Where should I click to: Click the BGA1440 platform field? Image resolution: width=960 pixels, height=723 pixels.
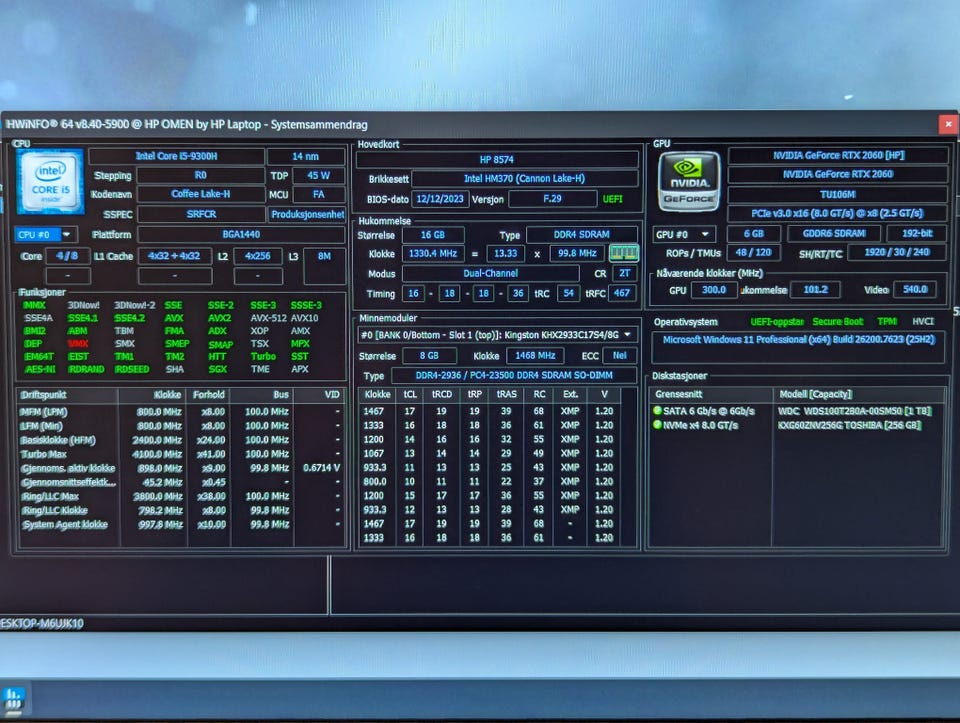click(241, 234)
